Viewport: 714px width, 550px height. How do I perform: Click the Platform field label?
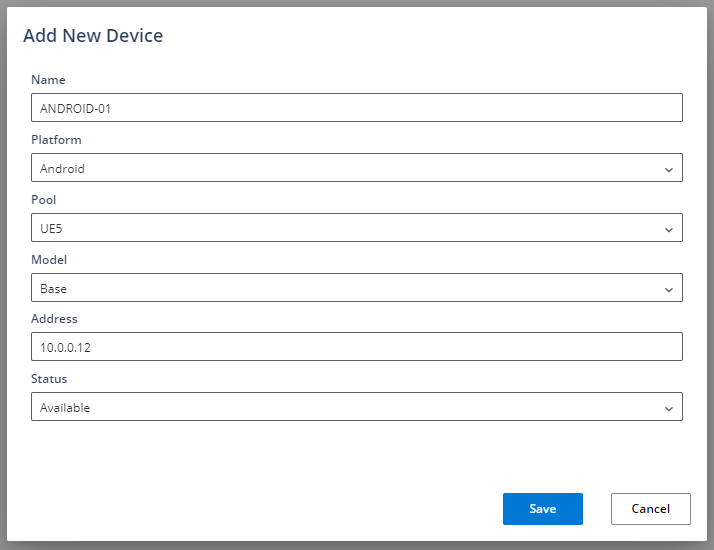tap(56, 140)
